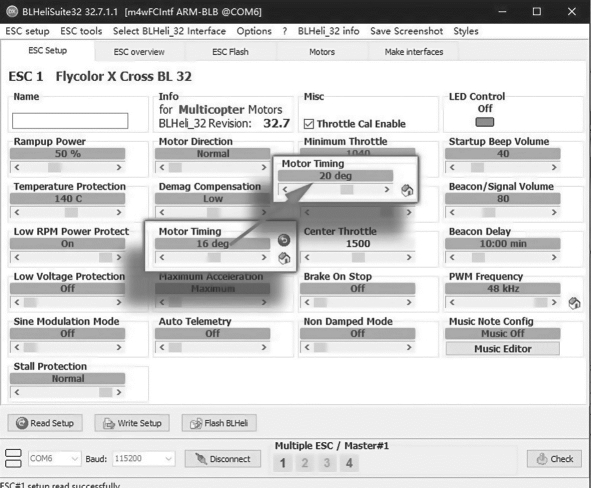Increase Beacon Delay with right arrow
The image size is (591, 488).
pos(554,257)
